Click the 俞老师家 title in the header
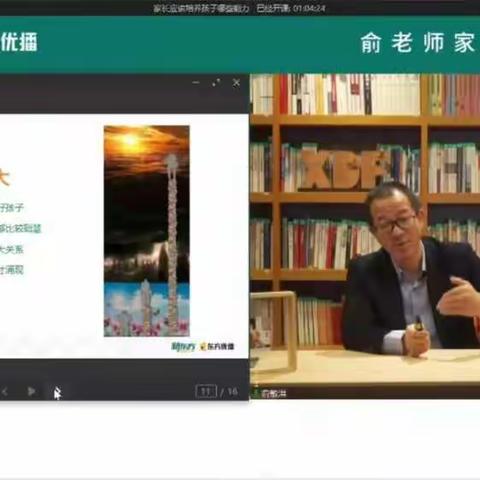The width and height of the screenshot is (480, 480). click(x=418, y=43)
